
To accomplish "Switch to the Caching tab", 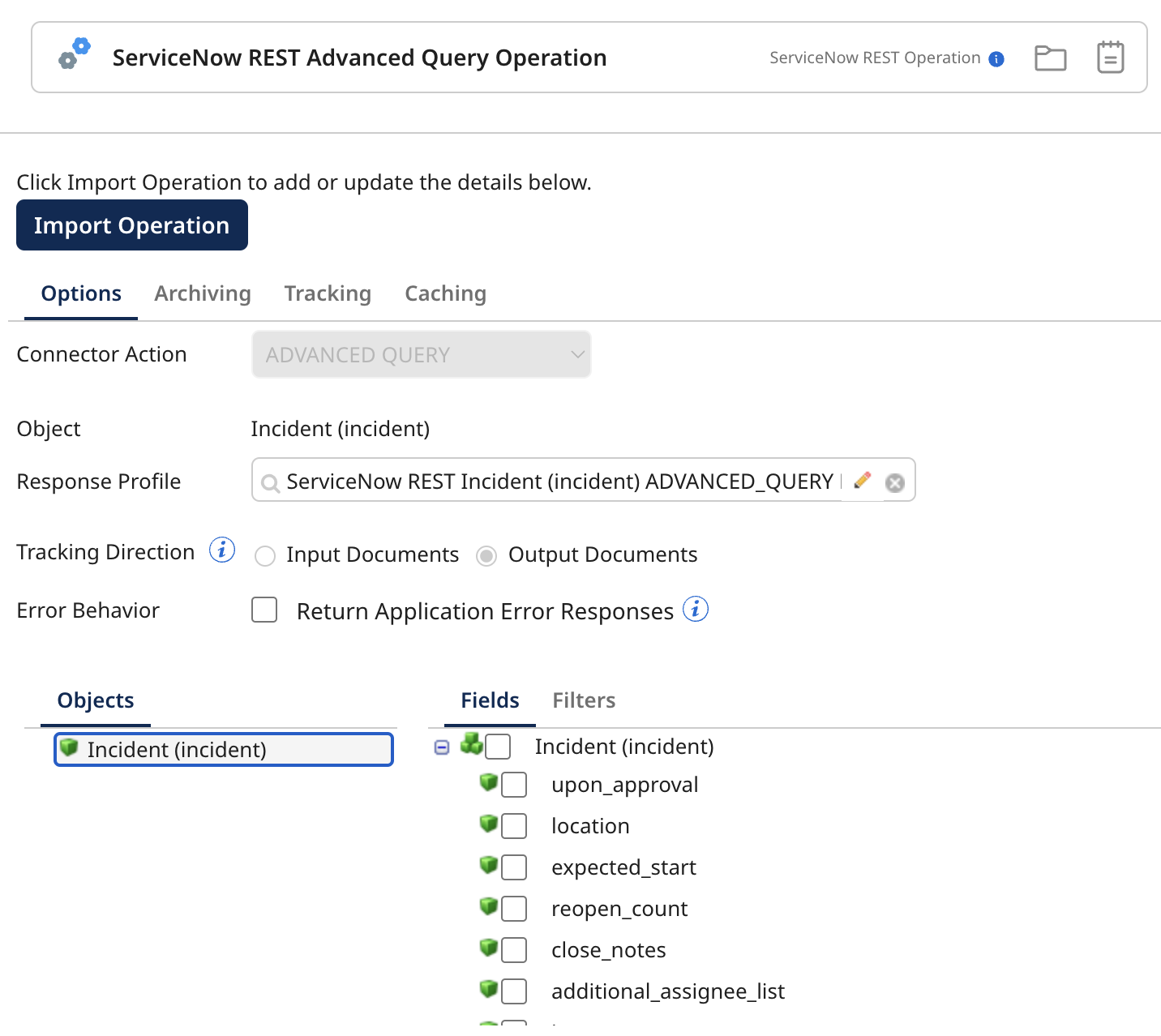I will [x=445, y=293].
